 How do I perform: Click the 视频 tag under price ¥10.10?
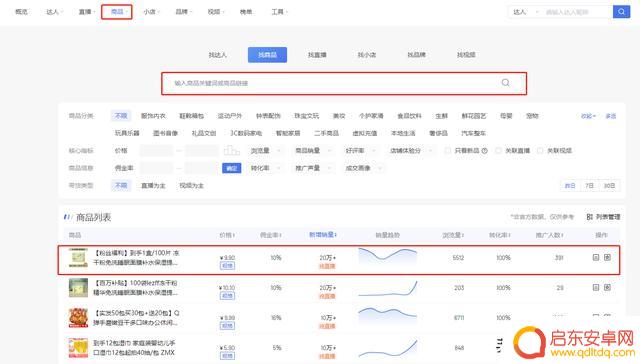tap(227, 296)
